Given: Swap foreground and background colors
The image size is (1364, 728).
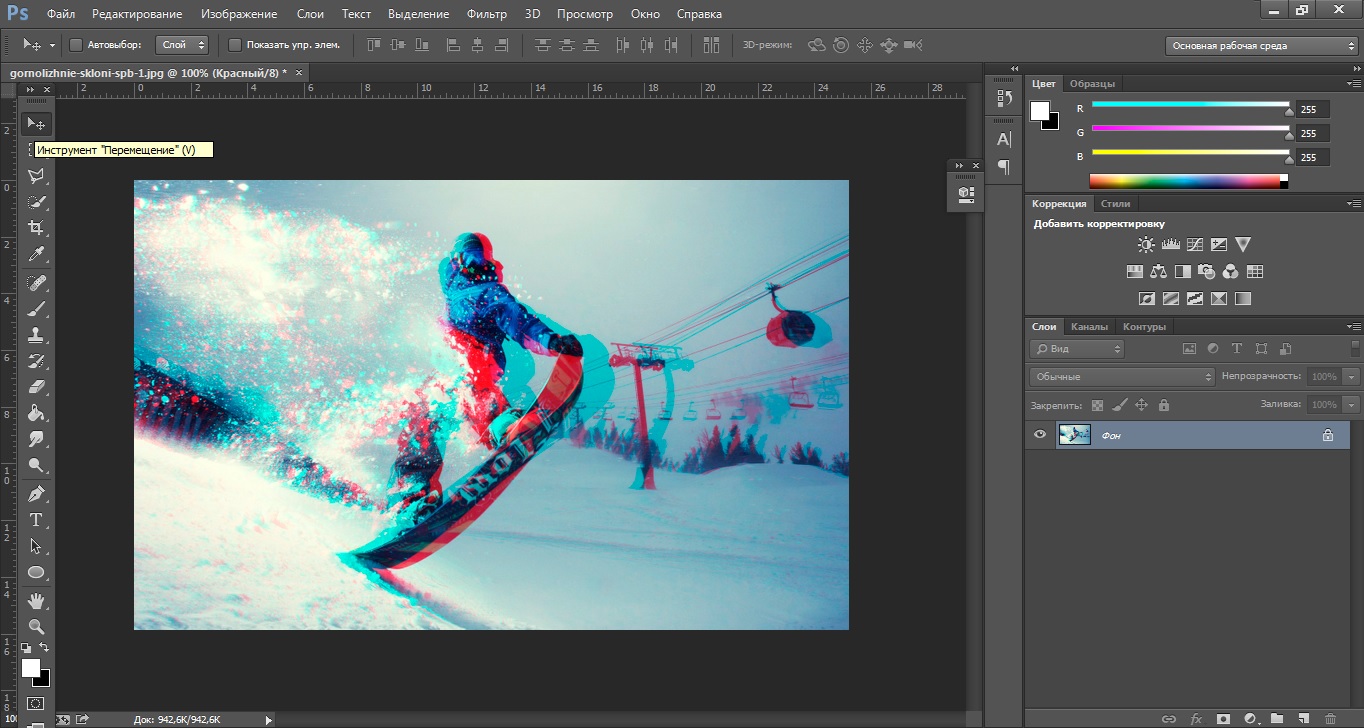Looking at the screenshot, I should click(x=44, y=648).
